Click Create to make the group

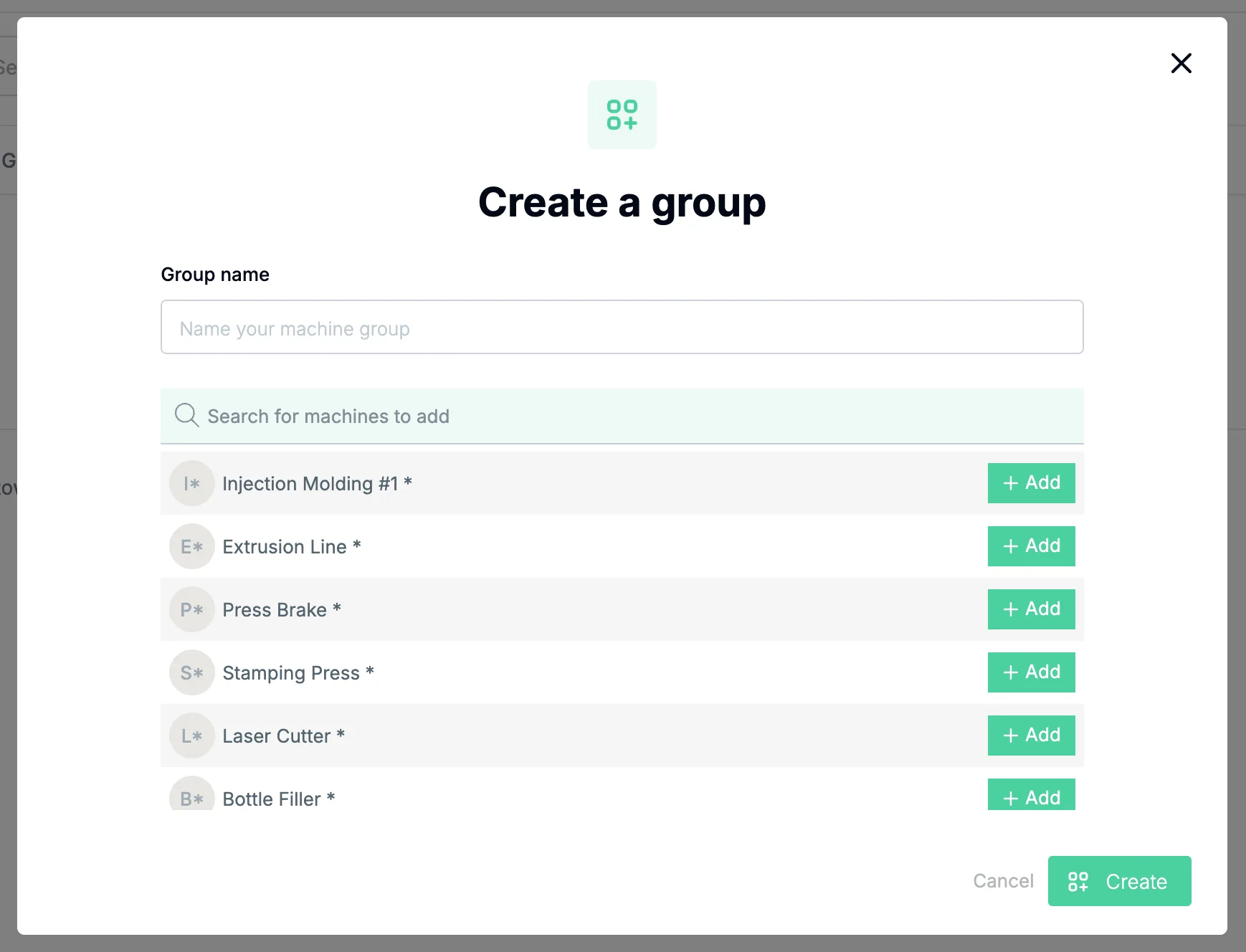[x=1119, y=881]
